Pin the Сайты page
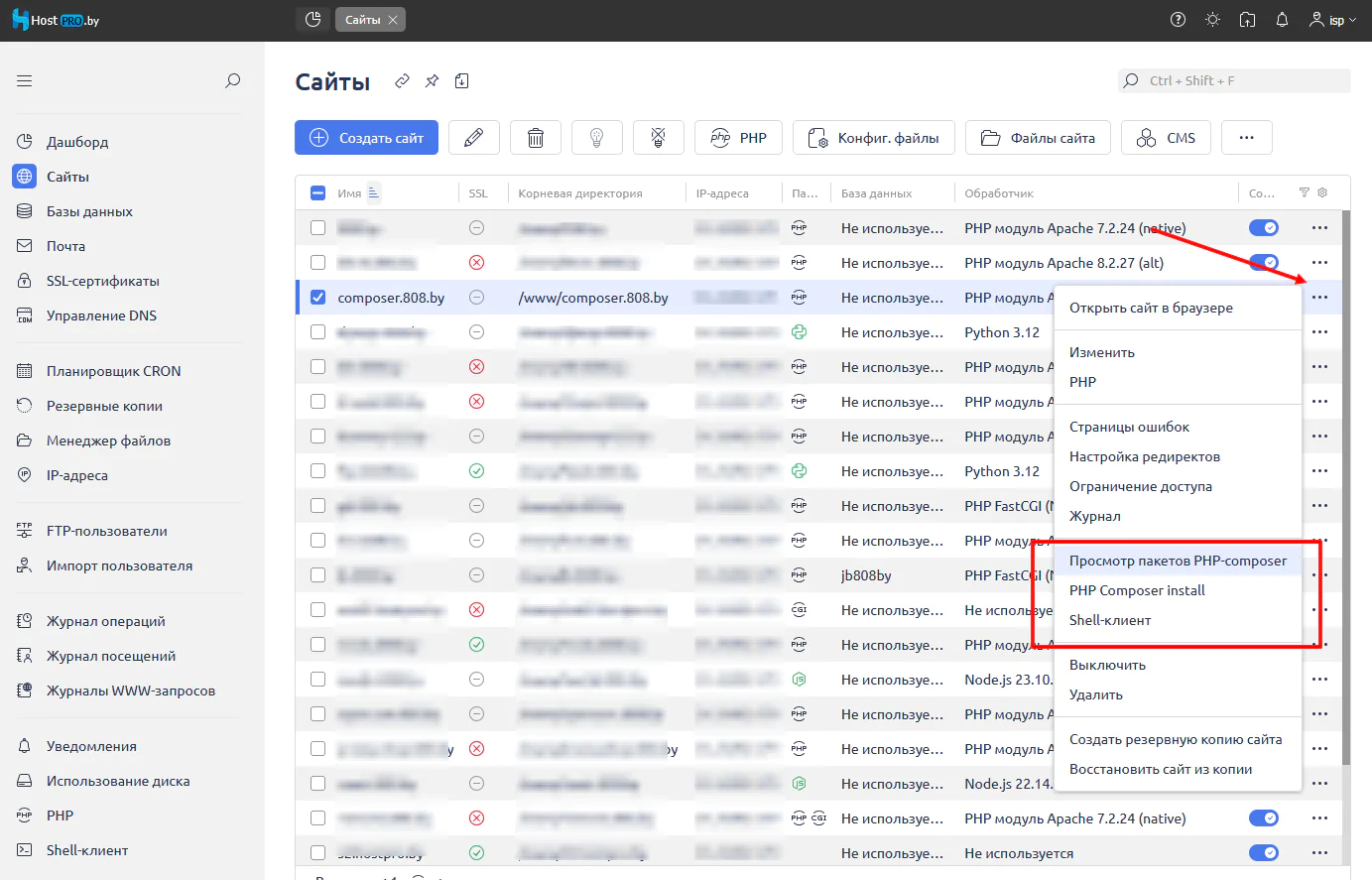1372x880 pixels. point(432,81)
